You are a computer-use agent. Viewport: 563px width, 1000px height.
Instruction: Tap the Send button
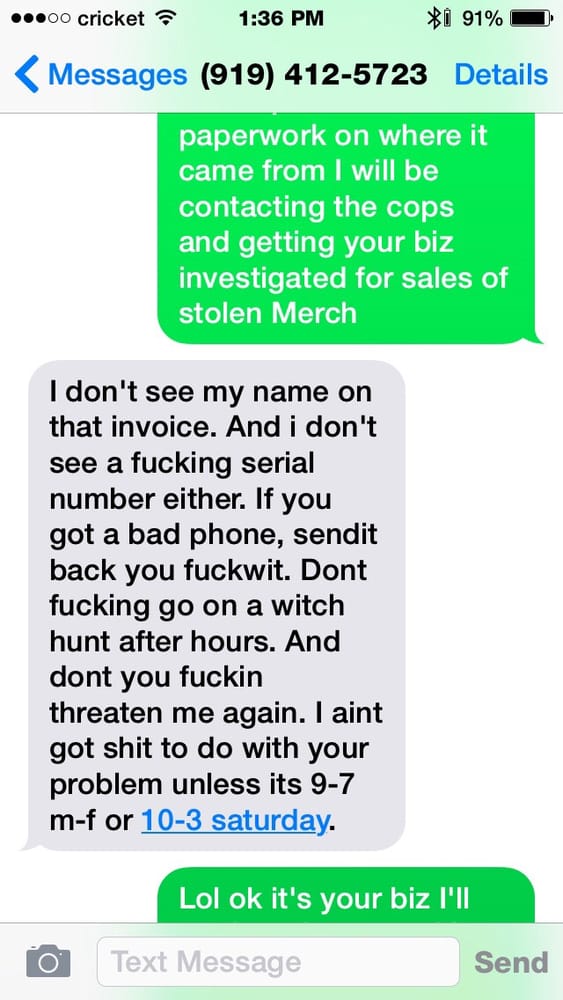[511, 962]
